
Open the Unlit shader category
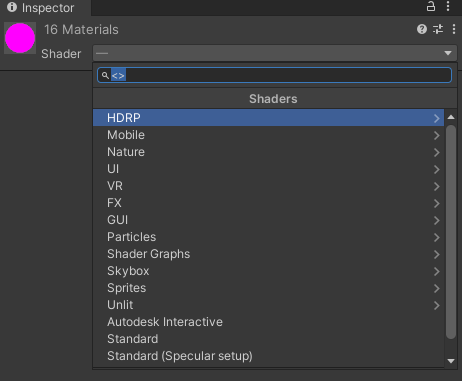click(x=268, y=305)
